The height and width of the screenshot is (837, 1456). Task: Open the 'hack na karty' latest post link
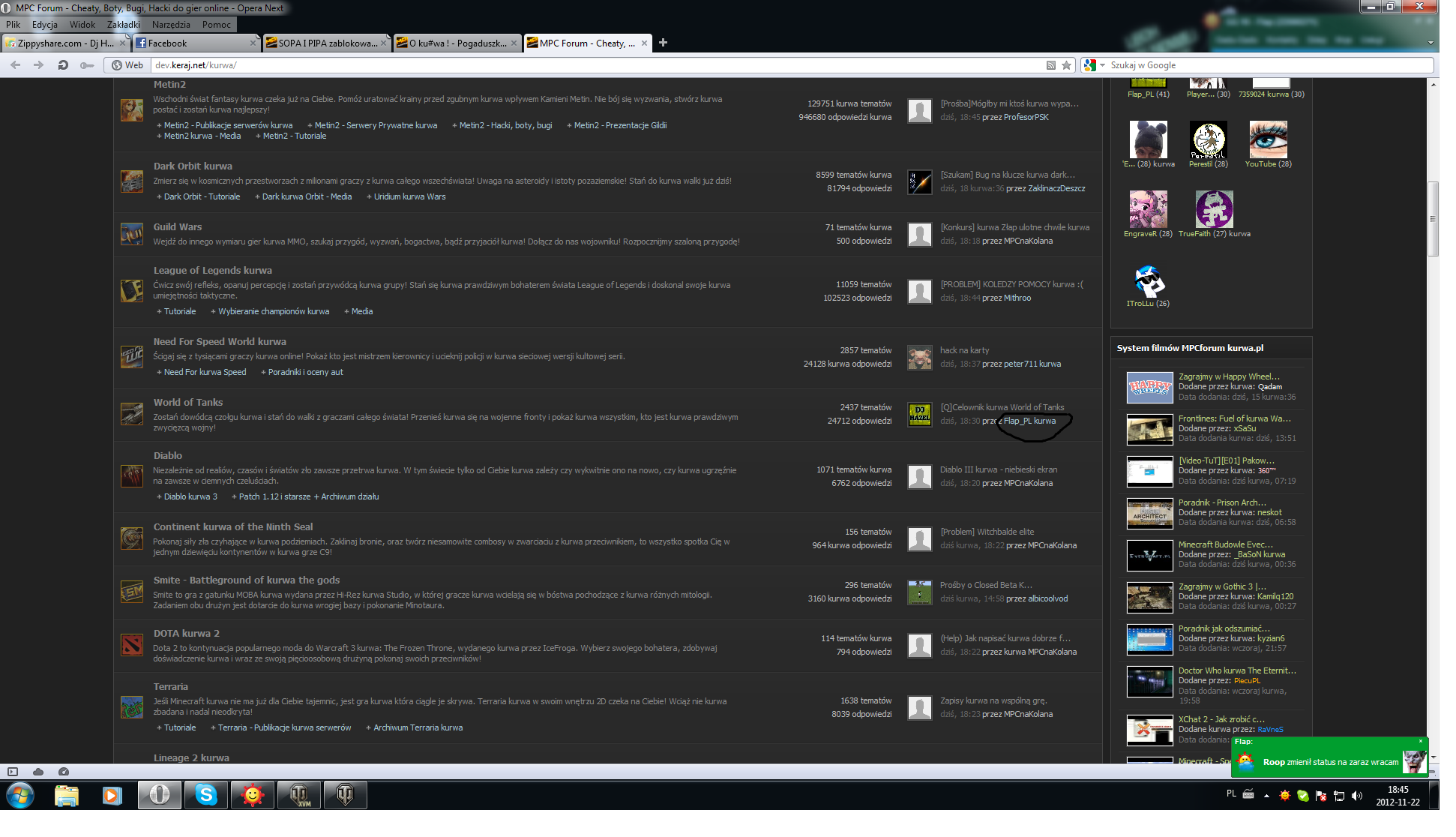(965, 351)
